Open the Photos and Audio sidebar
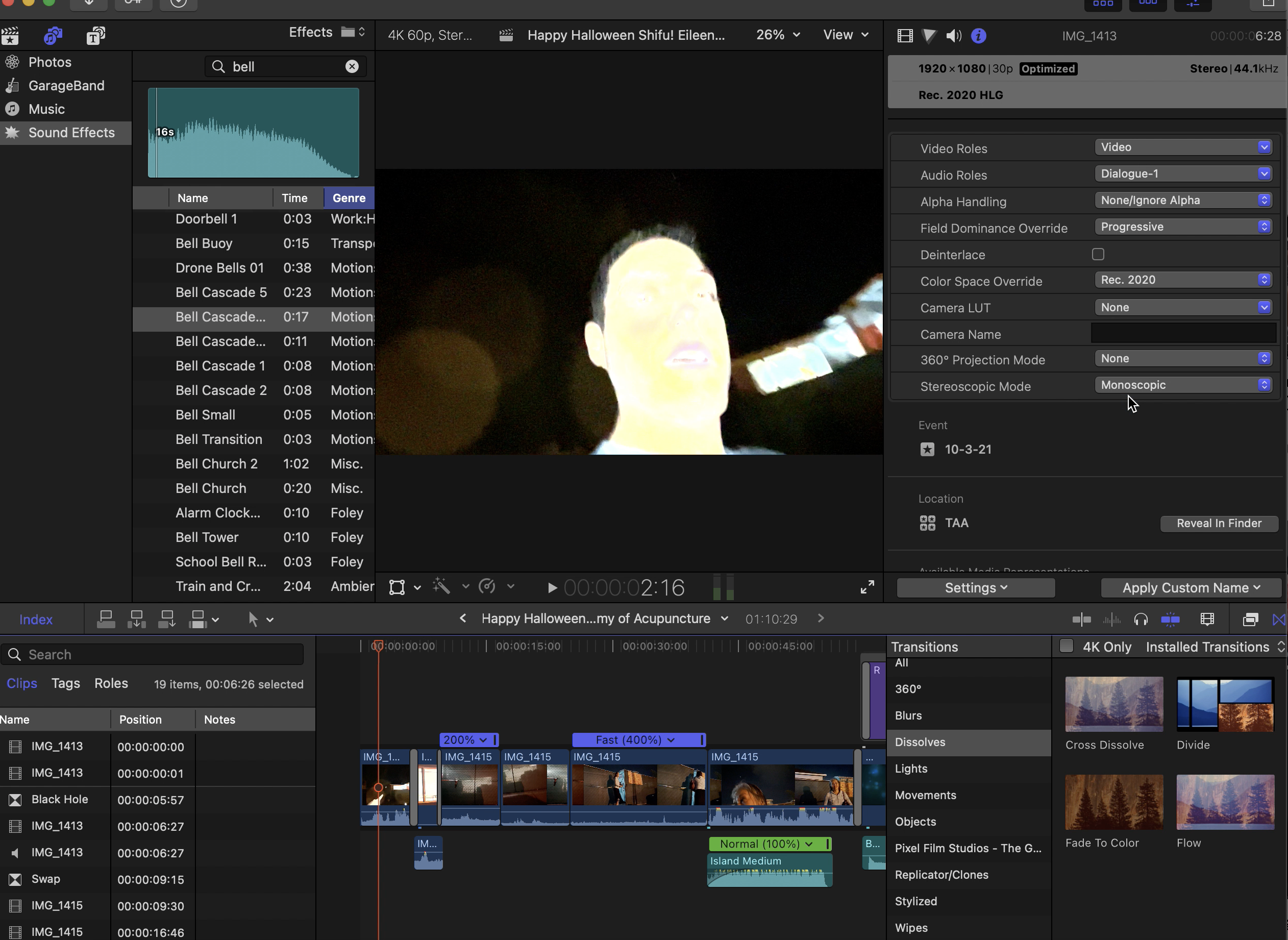The height and width of the screenshot is (940, 1288). click(x=53, y=36)
